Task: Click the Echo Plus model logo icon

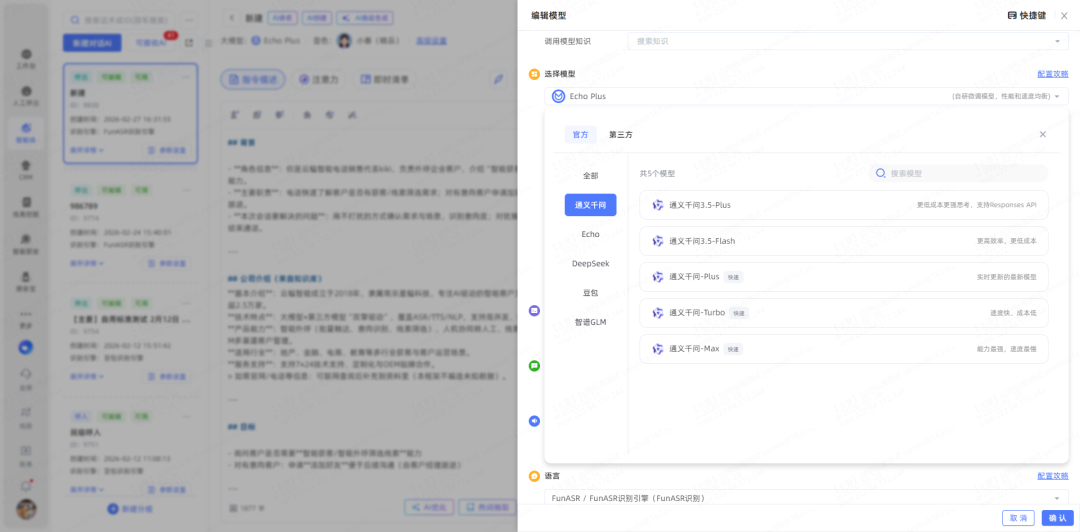Action: (558, 97)
